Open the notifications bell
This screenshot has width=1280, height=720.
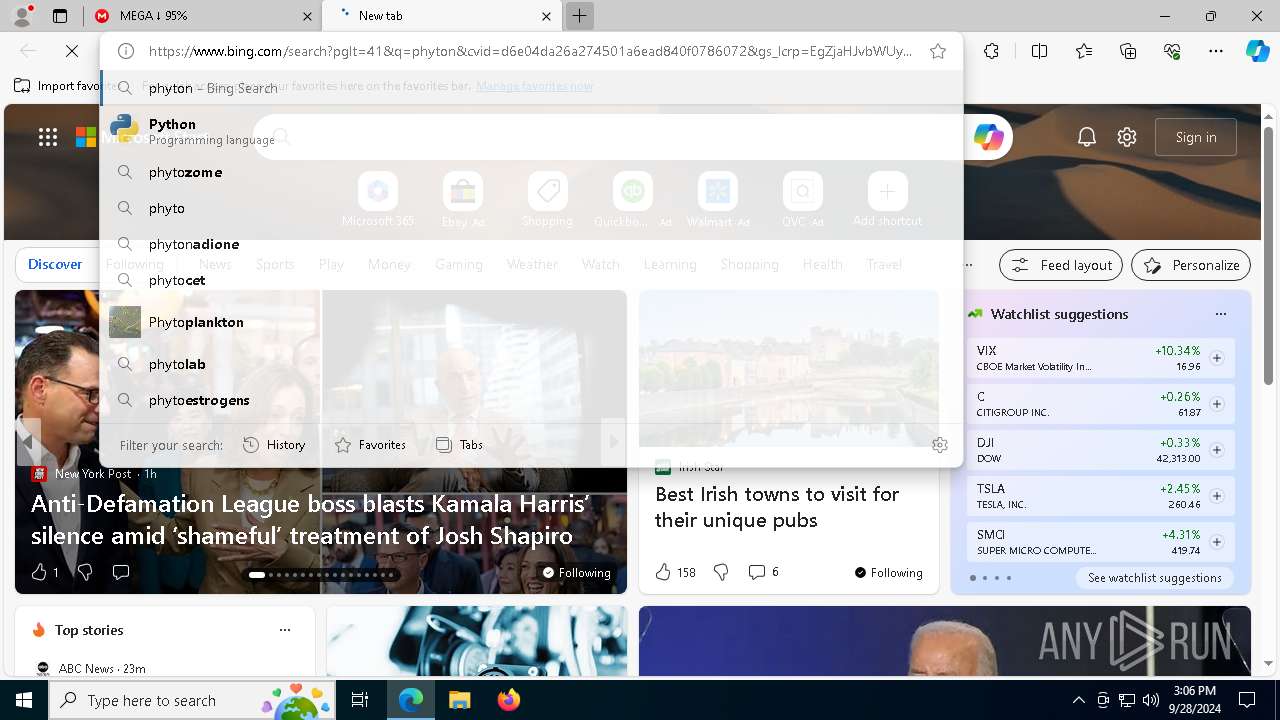point(1087,137)
